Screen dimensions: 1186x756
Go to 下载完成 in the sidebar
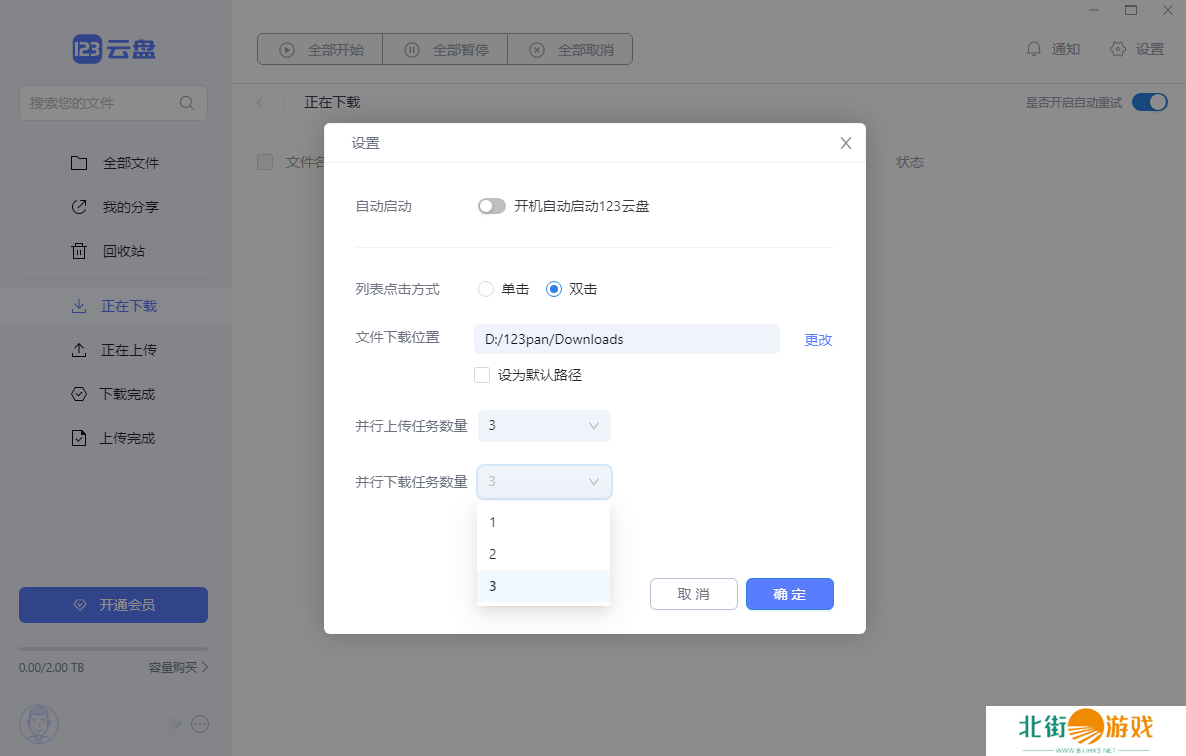click(x=127, y=394)
